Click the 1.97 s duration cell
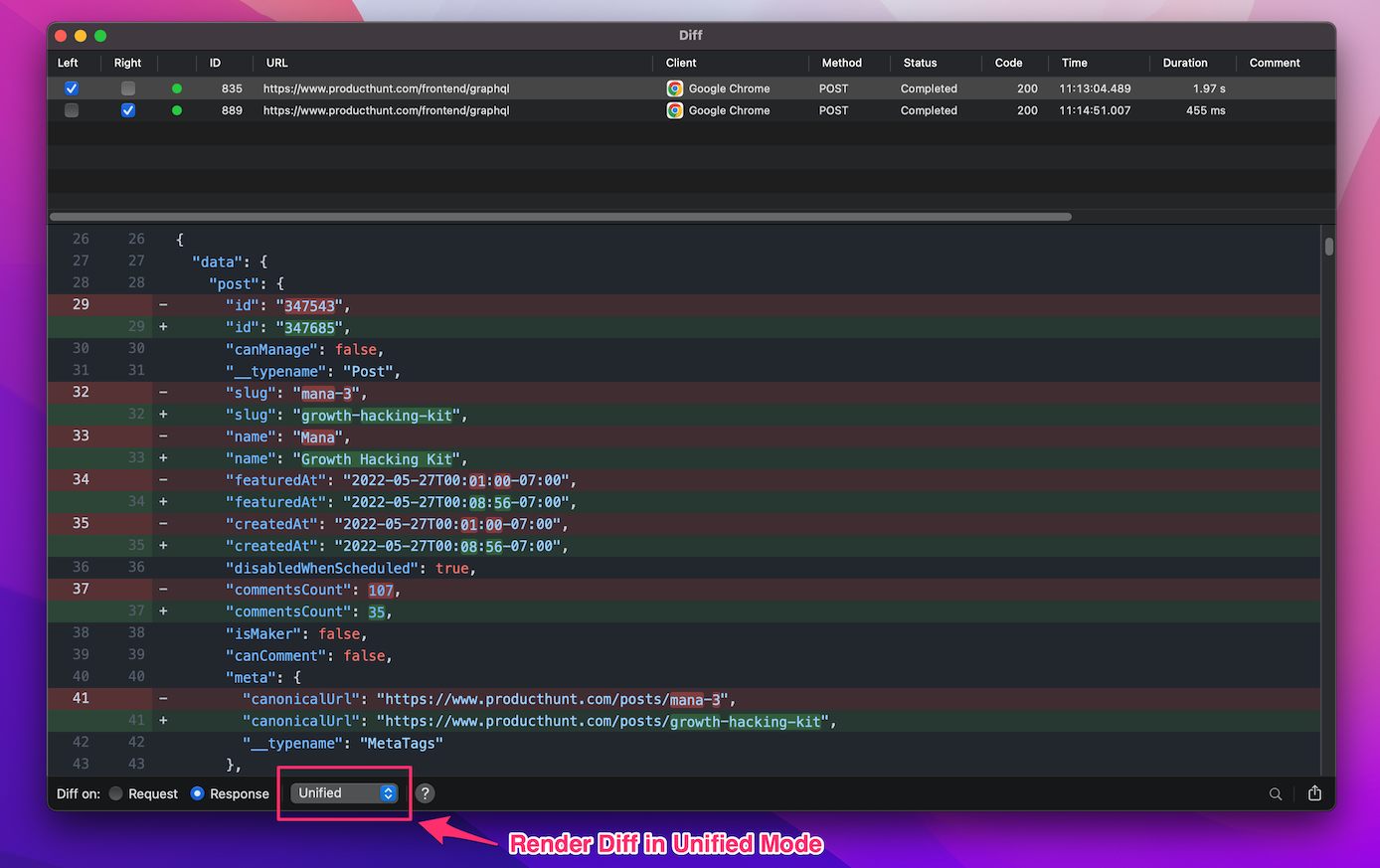The image size is (1380, 868). [1209, 88]
